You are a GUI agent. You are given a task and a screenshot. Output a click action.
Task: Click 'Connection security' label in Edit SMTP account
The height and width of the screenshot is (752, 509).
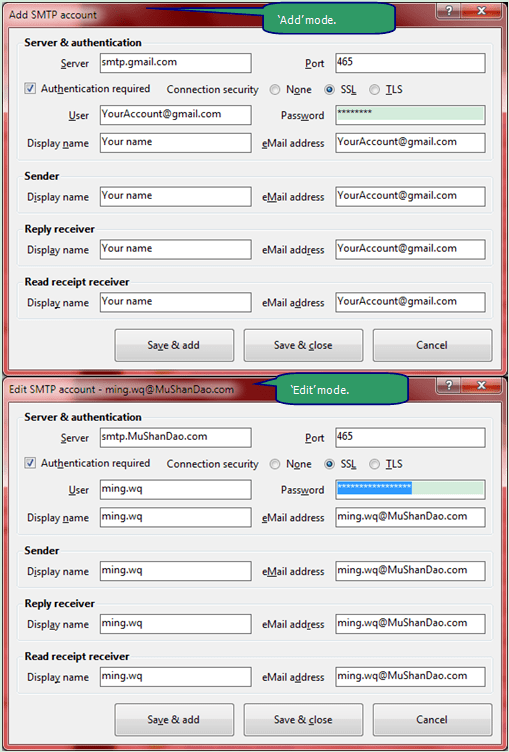213,464
